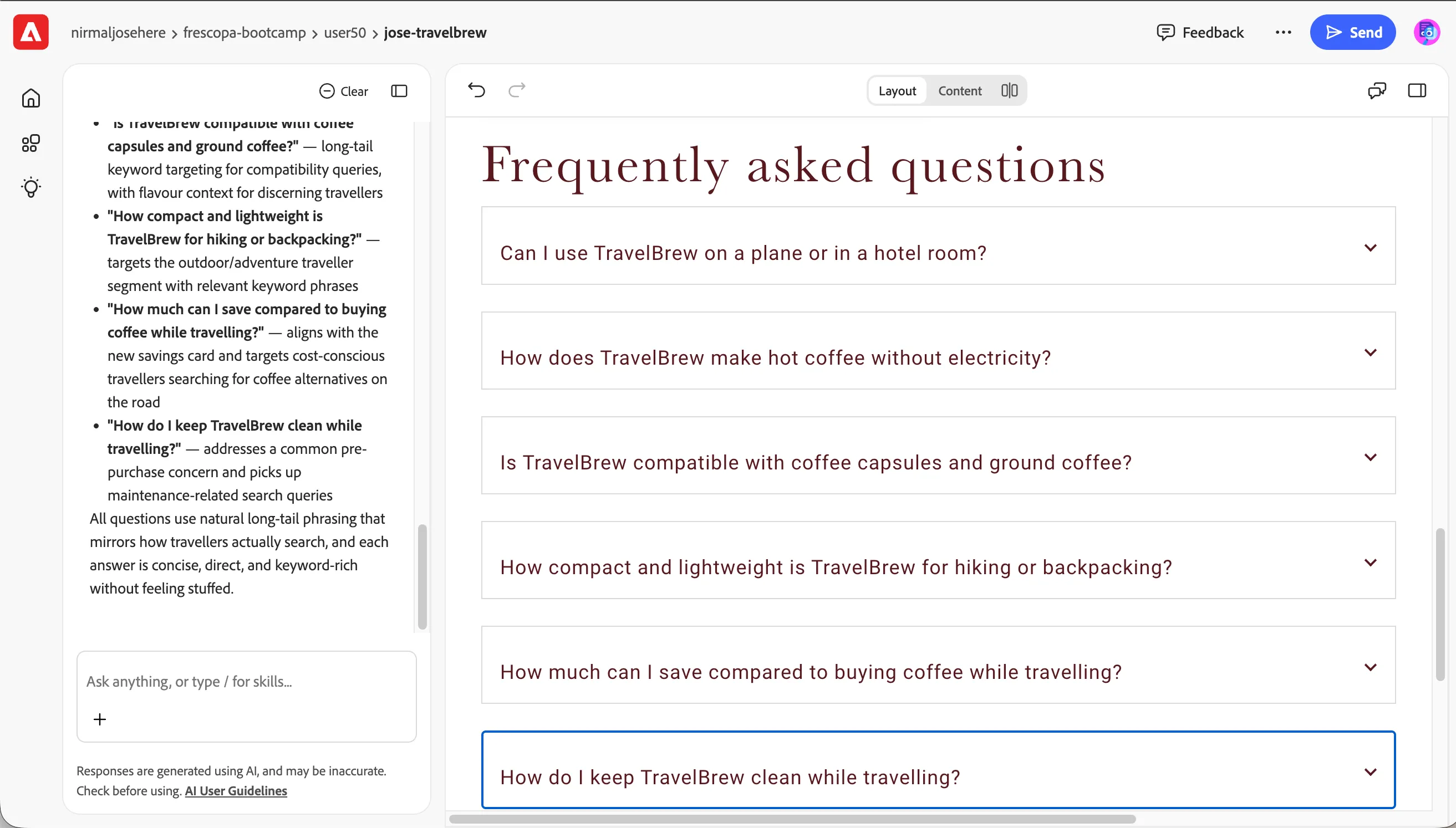Expand 'keep TravelBrew clean' question chevron
1456x828 pixels.
[x=1371, y=771]
